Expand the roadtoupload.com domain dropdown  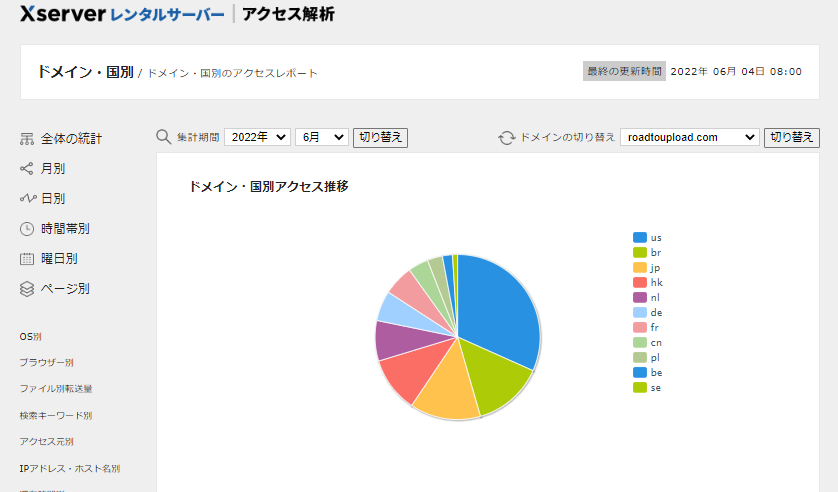pos(689,137)
